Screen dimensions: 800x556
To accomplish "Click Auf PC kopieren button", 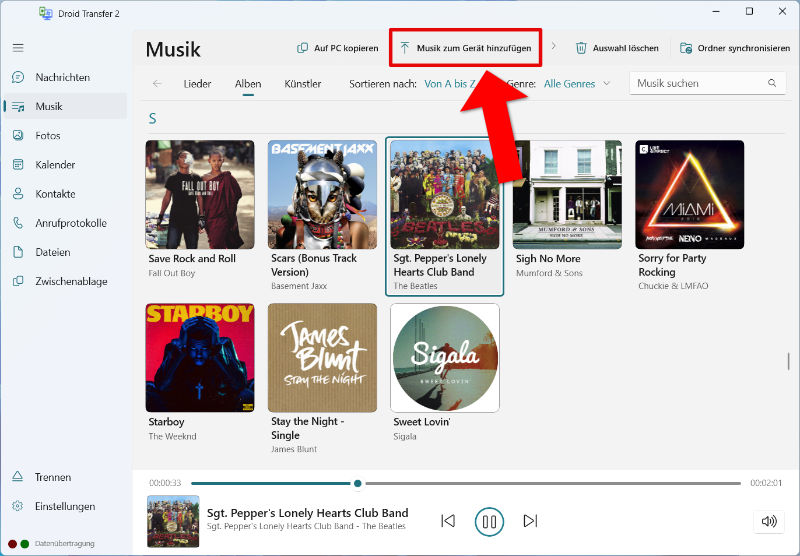I will [338, 48].
